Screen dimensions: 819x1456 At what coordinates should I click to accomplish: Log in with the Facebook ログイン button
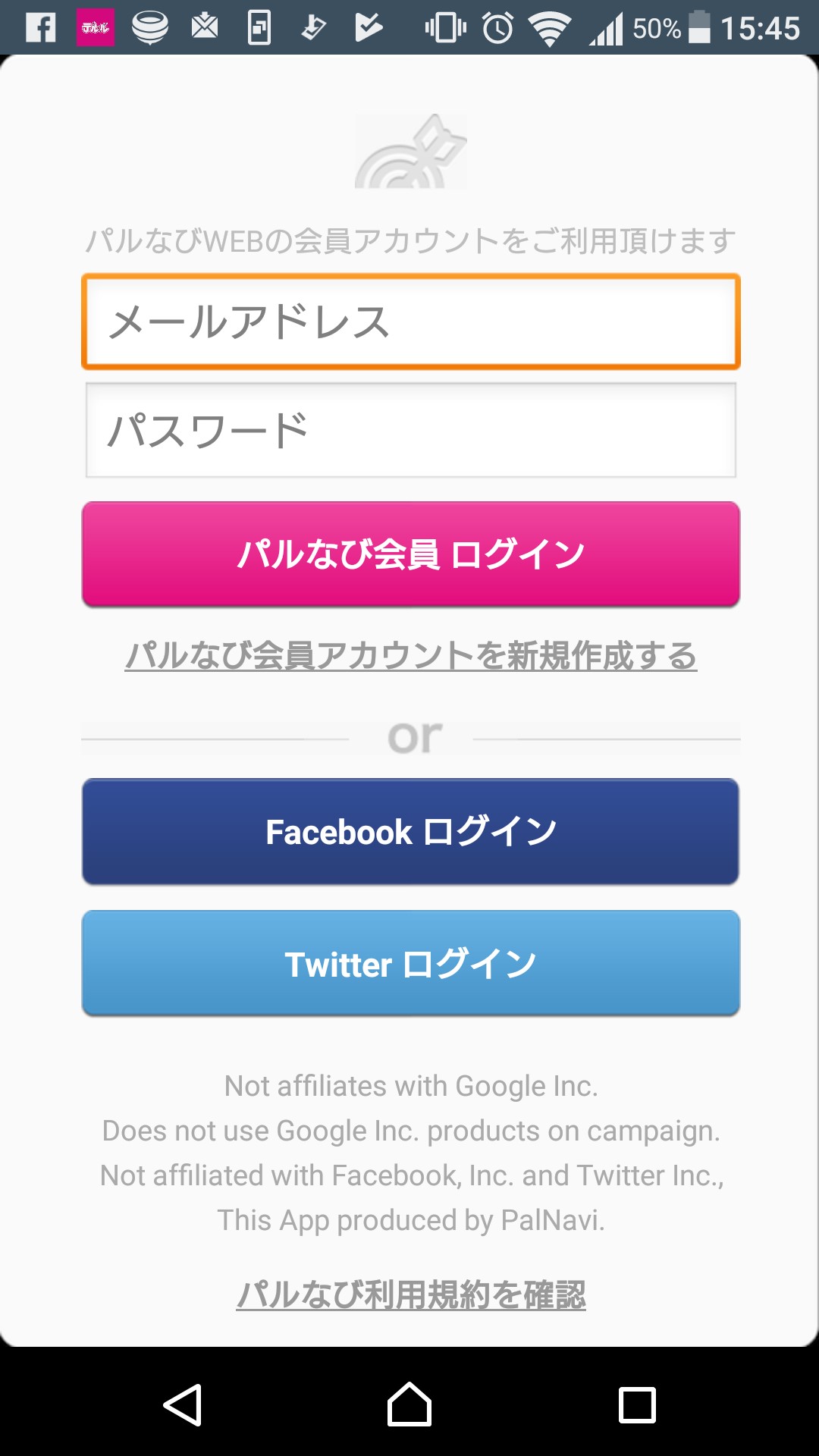point(411,832)
